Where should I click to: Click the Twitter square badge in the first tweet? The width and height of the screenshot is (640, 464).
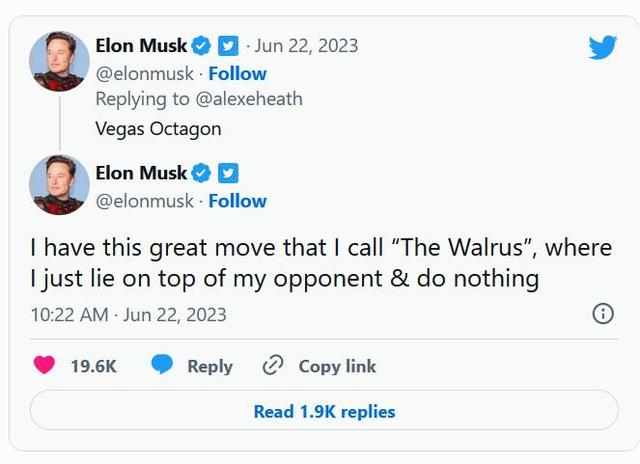(228, 46)
